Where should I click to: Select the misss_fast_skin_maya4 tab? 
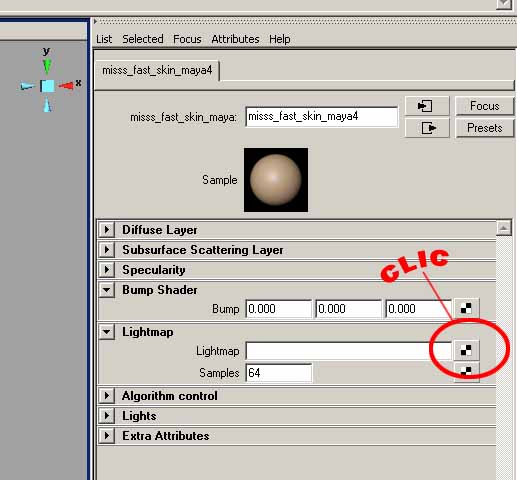[157, 70]
